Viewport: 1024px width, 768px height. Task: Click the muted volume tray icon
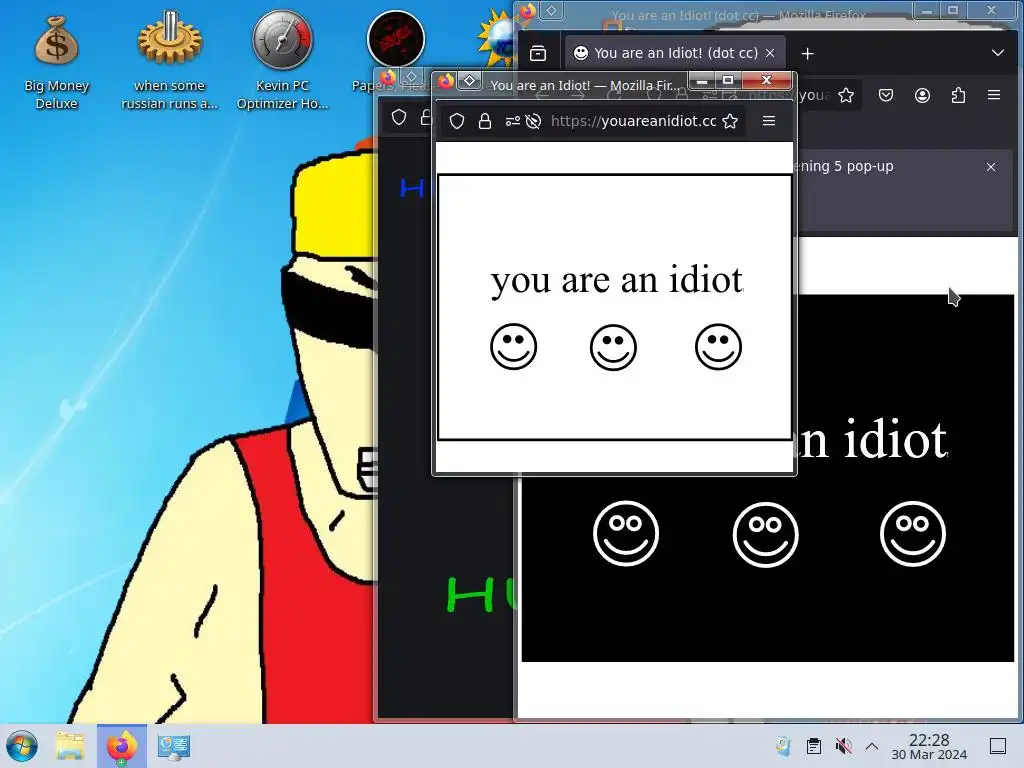coord(843,746)
